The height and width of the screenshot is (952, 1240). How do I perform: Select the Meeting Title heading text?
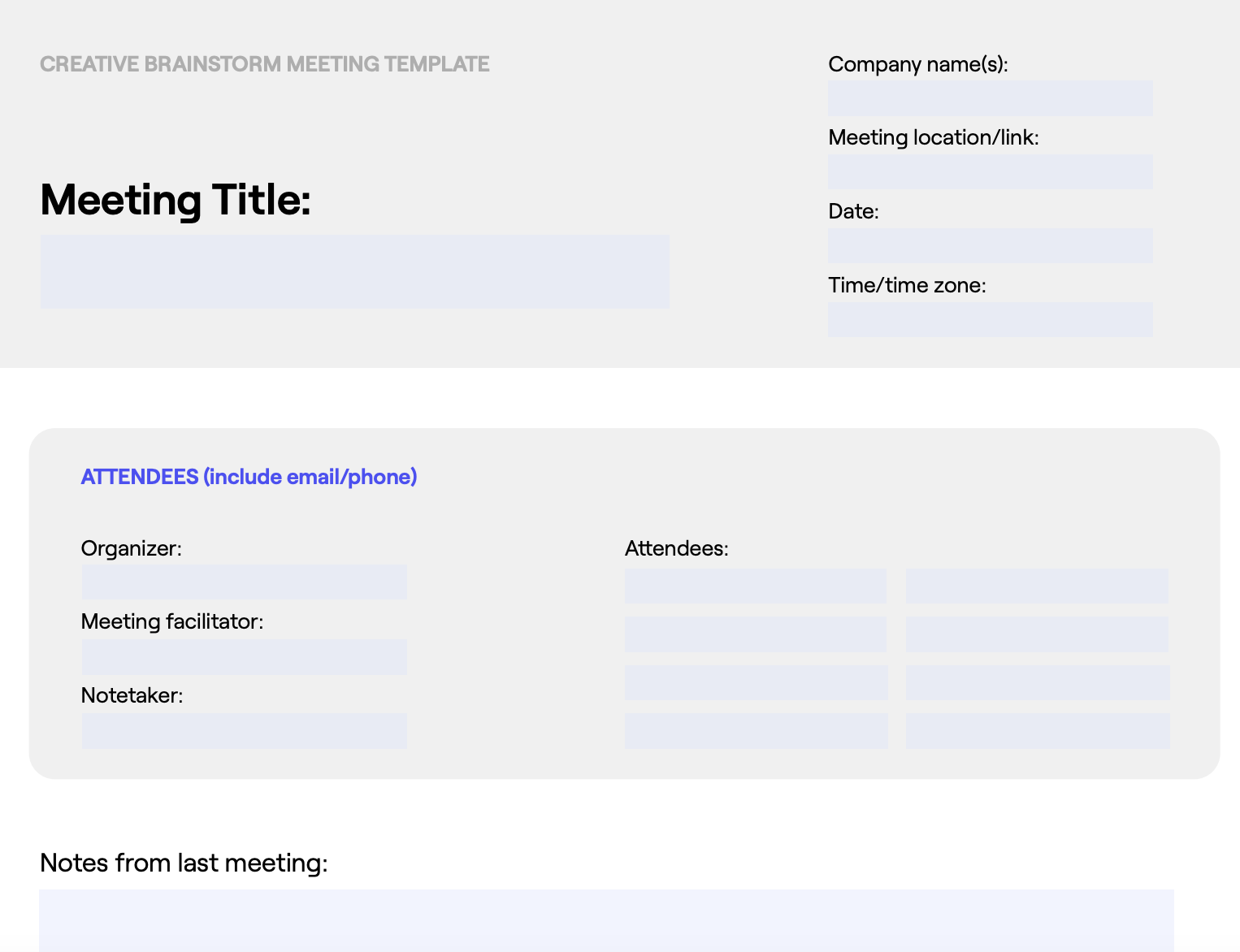point(176,201)
